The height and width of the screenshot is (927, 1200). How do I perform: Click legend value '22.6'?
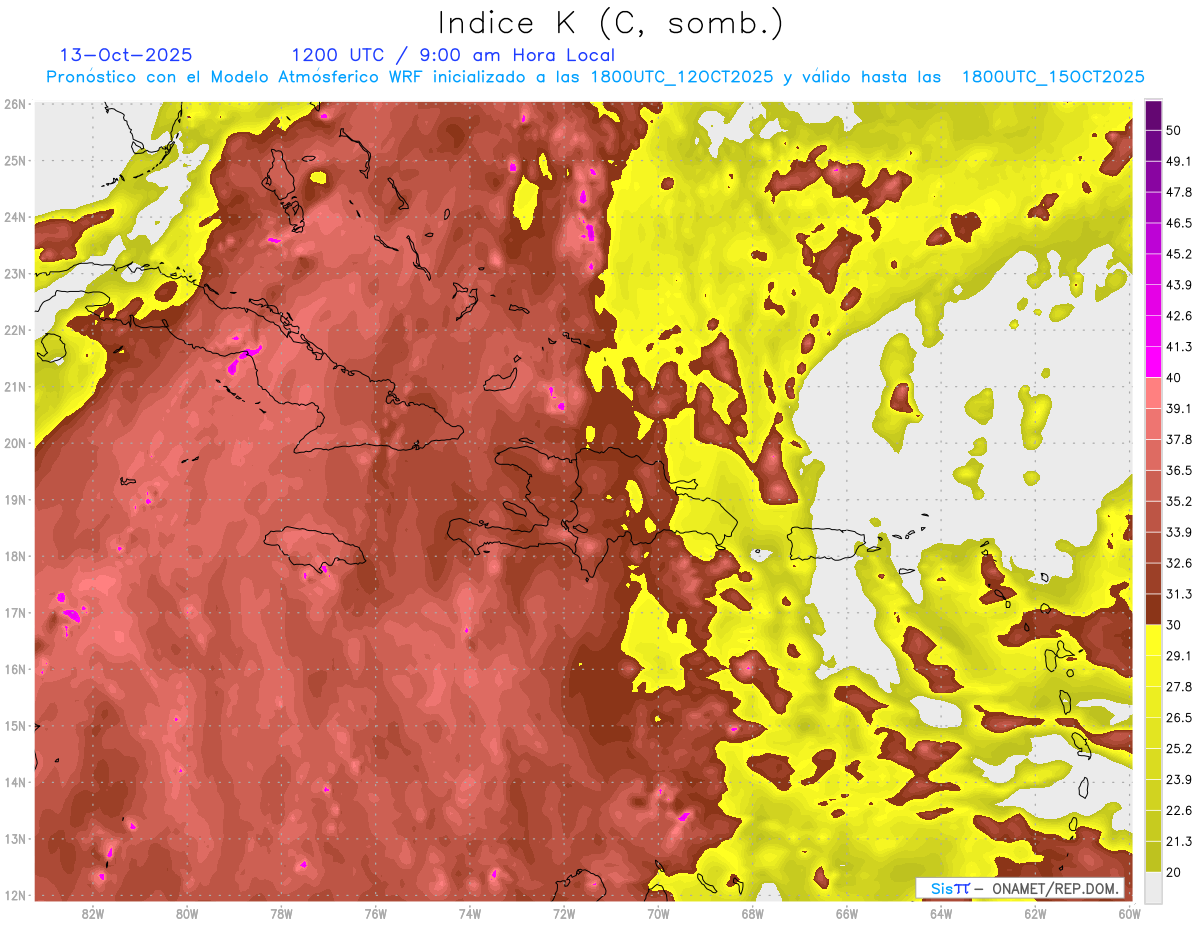pyautogui.click(x=1179, y=811)
